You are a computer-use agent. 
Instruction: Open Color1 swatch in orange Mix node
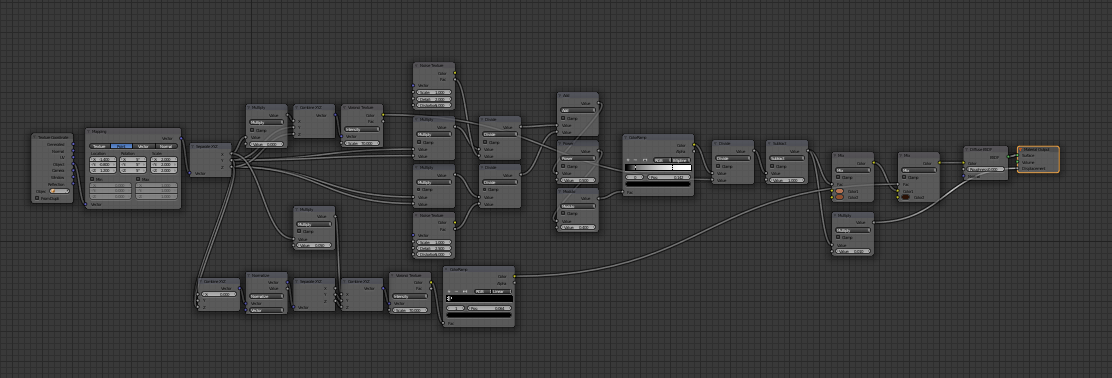[x=840, y=191]
